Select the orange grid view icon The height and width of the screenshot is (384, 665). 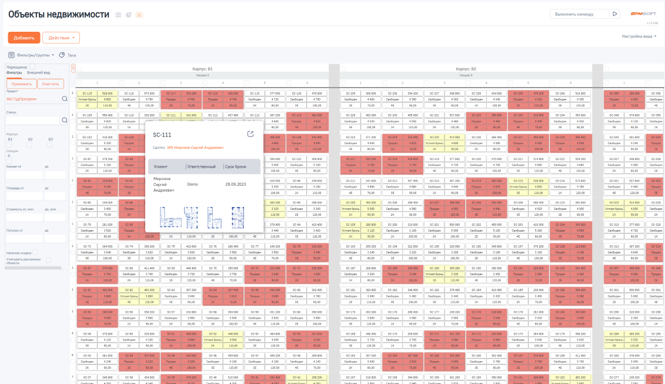click(139, 15)
